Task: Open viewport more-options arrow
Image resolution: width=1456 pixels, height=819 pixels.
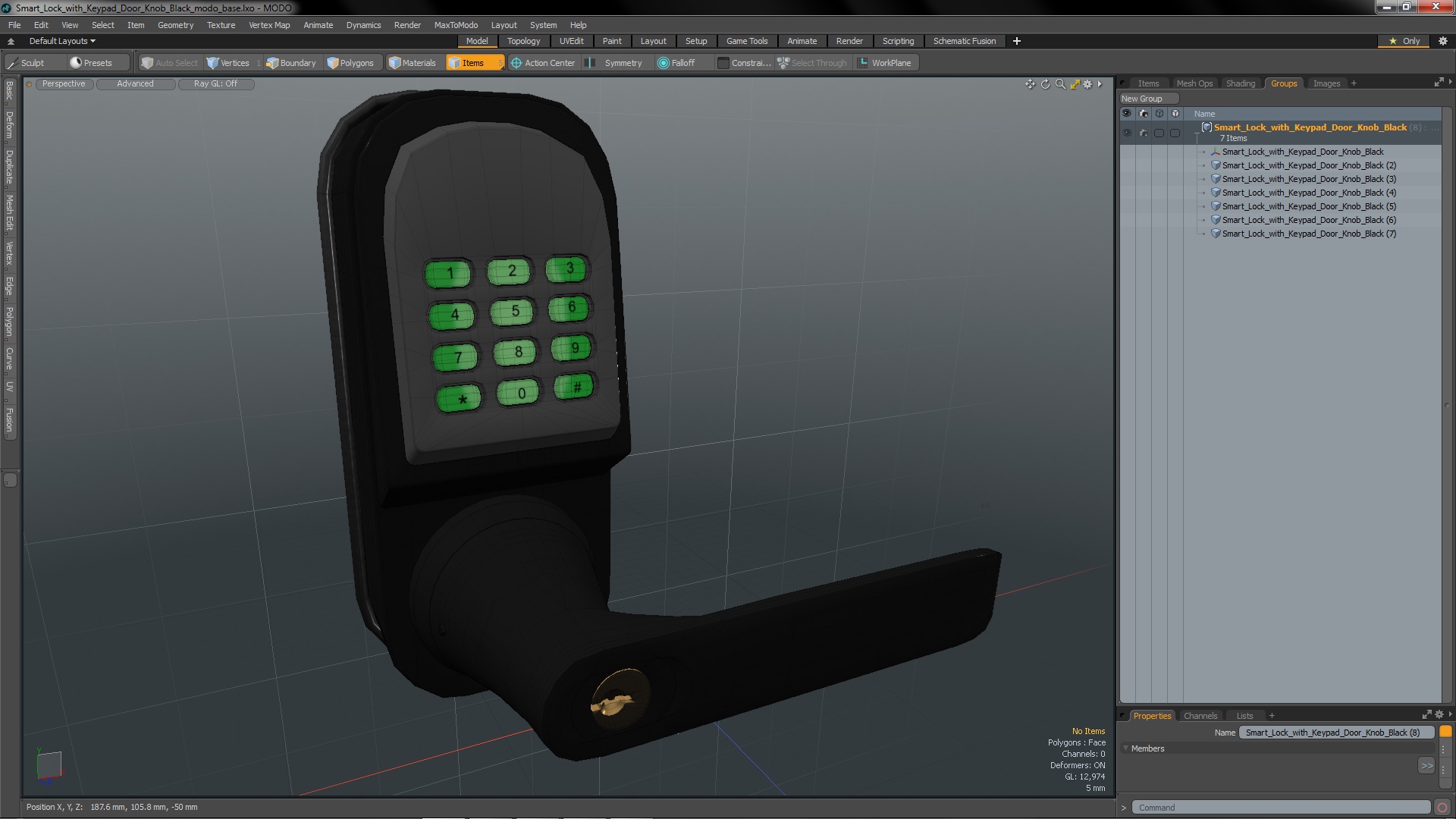Action: 1100,84
